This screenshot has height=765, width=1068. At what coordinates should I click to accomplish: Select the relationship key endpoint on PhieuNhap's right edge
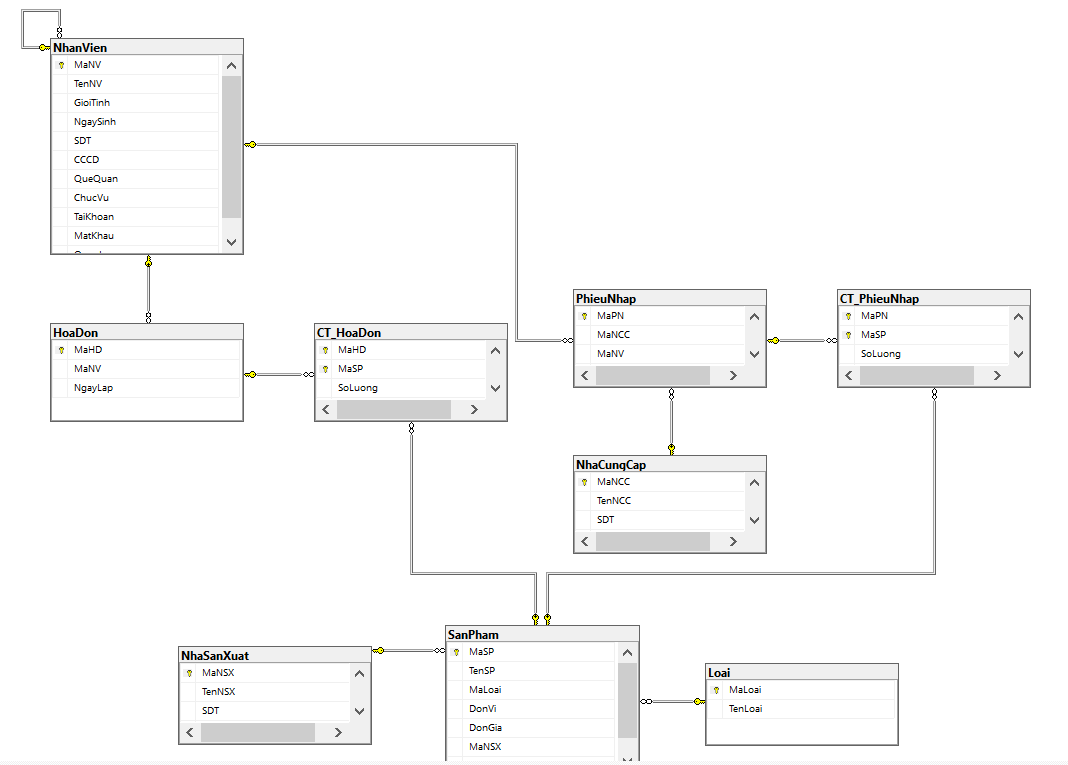[774, 341]
